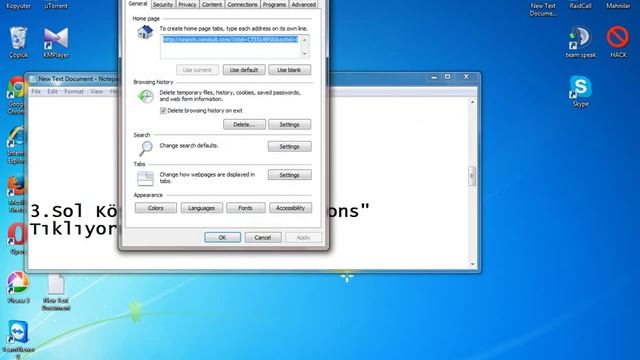Click Notepad scroll up arrow
This screenshot has width=640, height=360.
(x=472, y=102)
